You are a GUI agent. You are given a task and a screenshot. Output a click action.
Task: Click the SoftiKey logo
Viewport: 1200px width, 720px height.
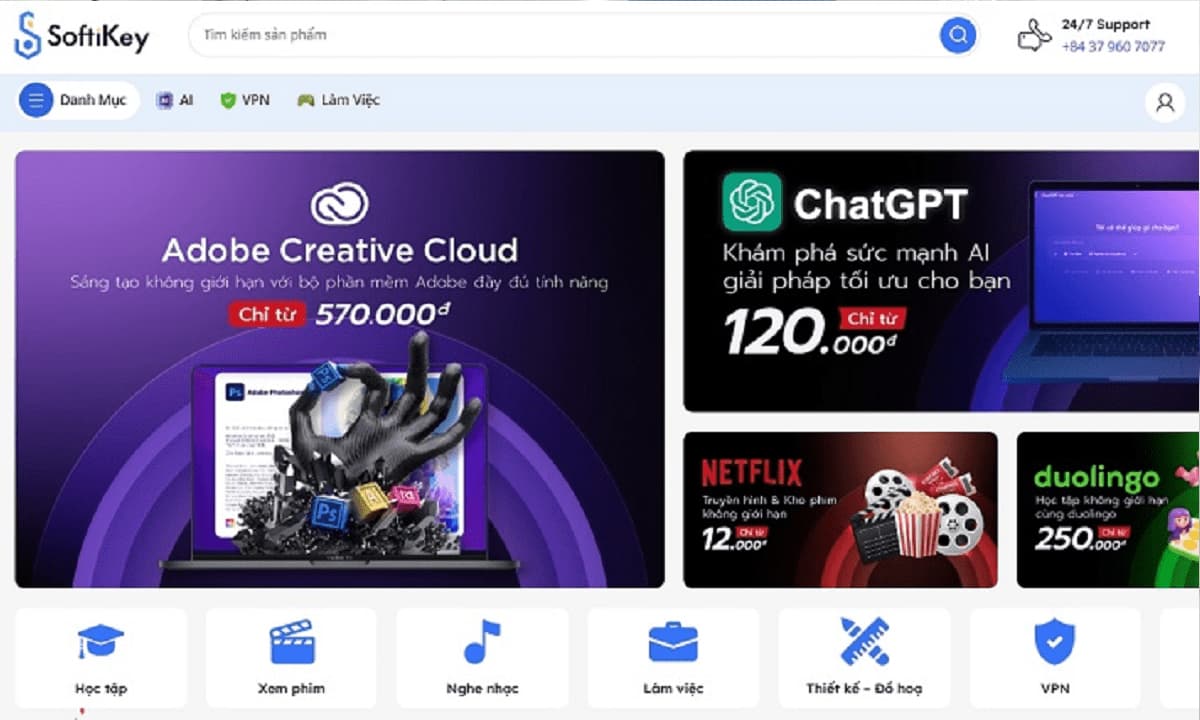tap(81, 37)
